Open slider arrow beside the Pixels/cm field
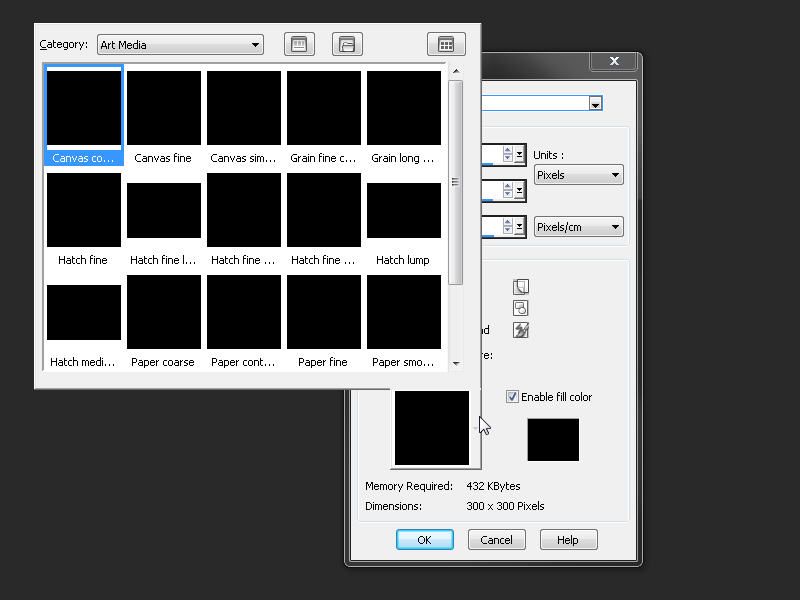This screenshot has height=600, width=800. pyautogui.click(x=519, y=227)
